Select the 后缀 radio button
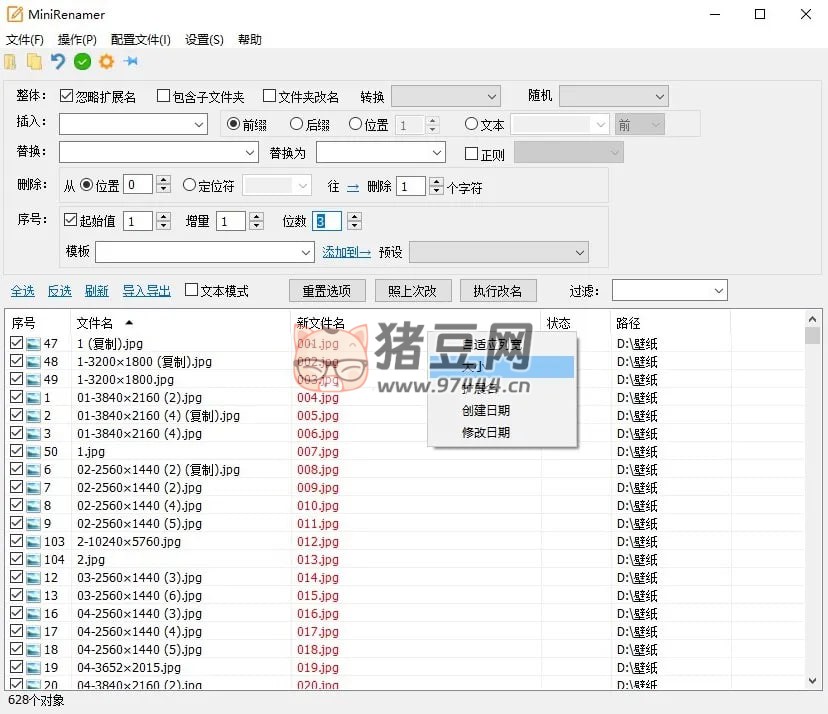 coord(296,125)
